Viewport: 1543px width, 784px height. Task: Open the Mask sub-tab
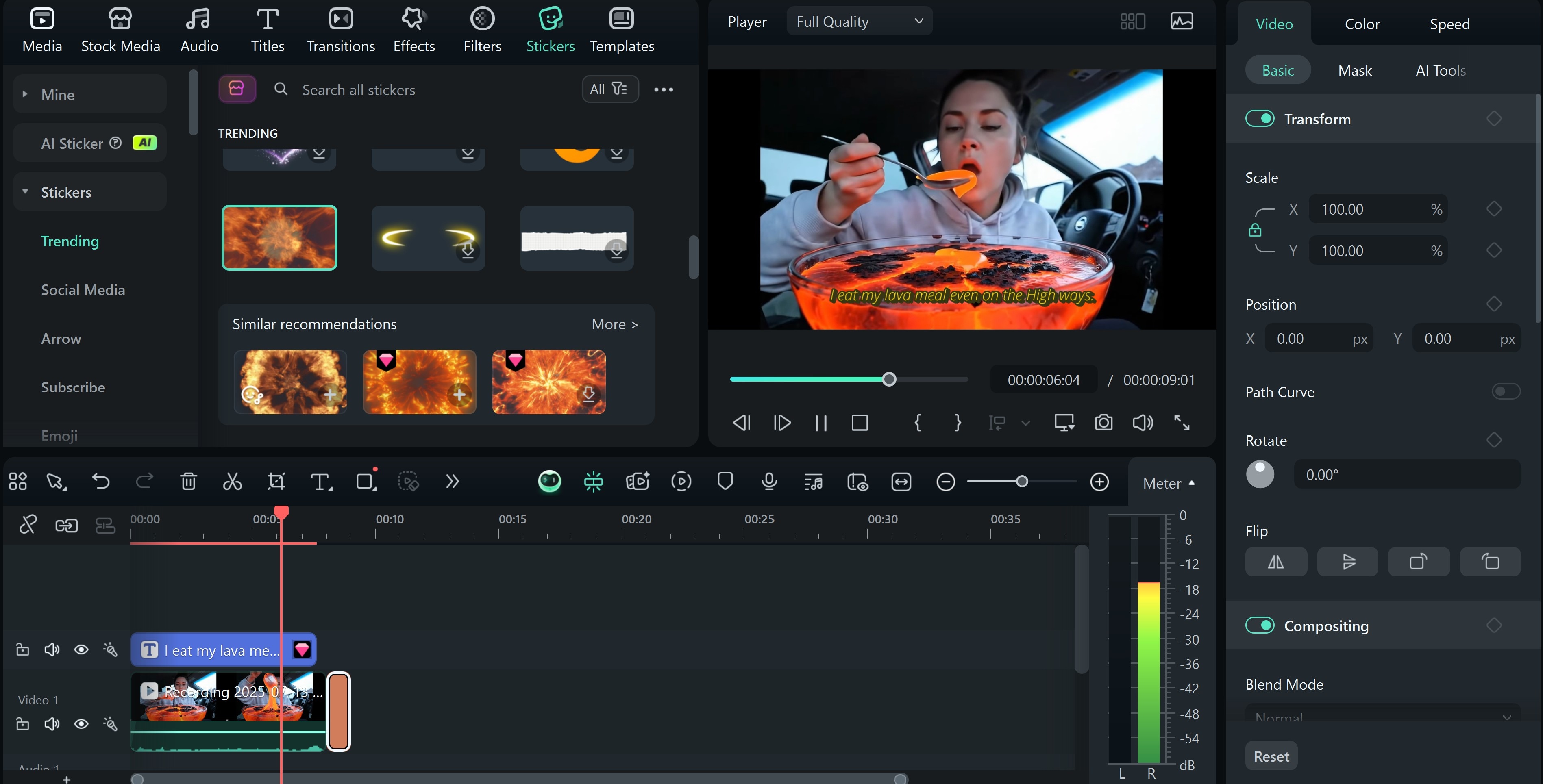(x=1354, y=70)
